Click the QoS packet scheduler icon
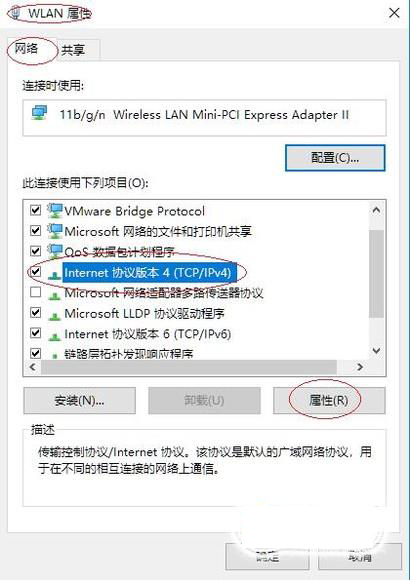 (55, 252)
